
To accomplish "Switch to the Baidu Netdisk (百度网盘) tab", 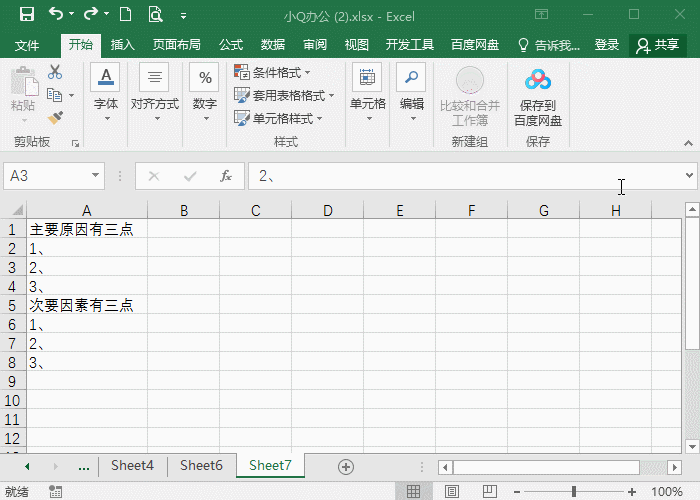I will [475, 45].
